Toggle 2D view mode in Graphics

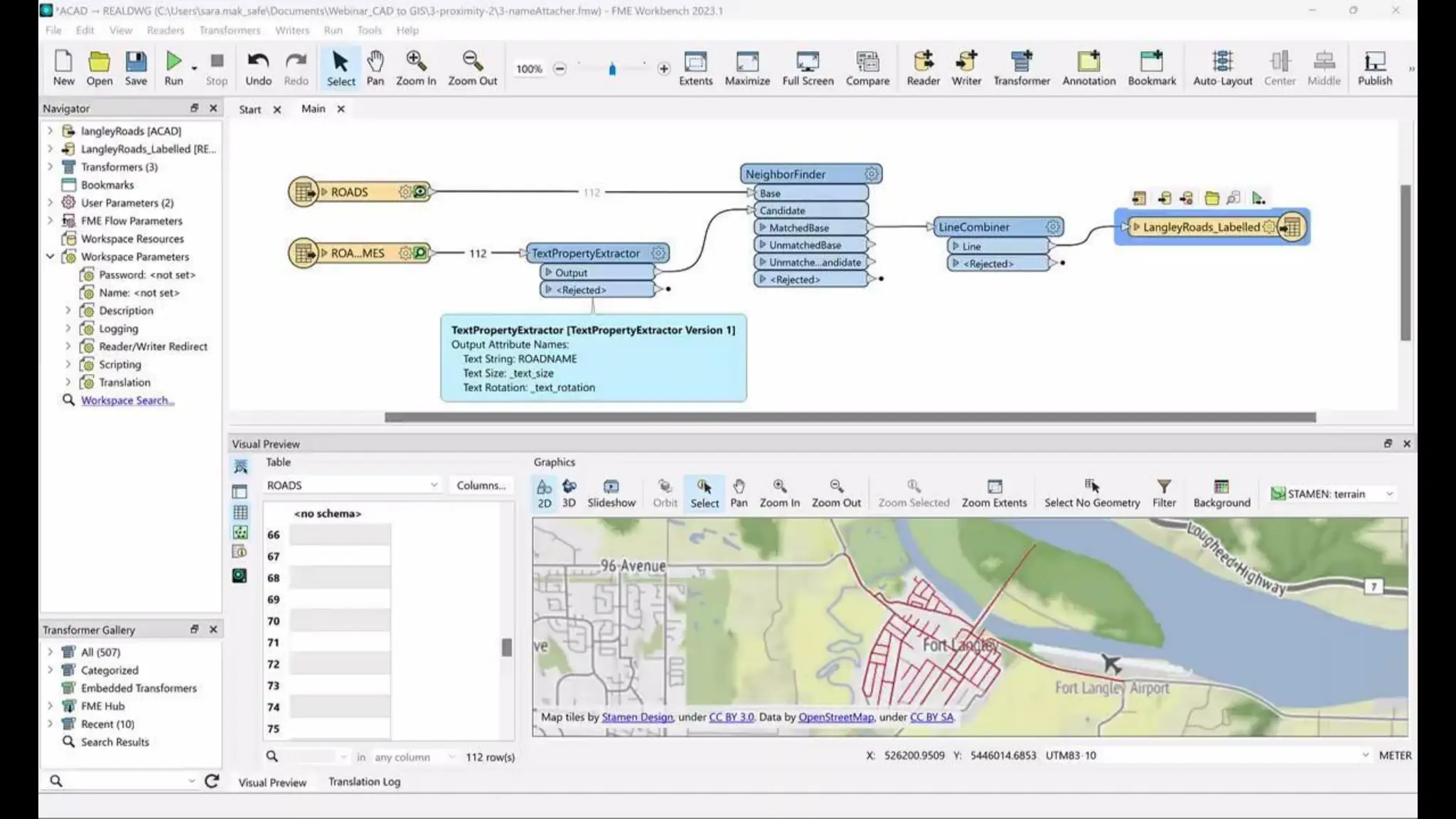tap(544, 493)
